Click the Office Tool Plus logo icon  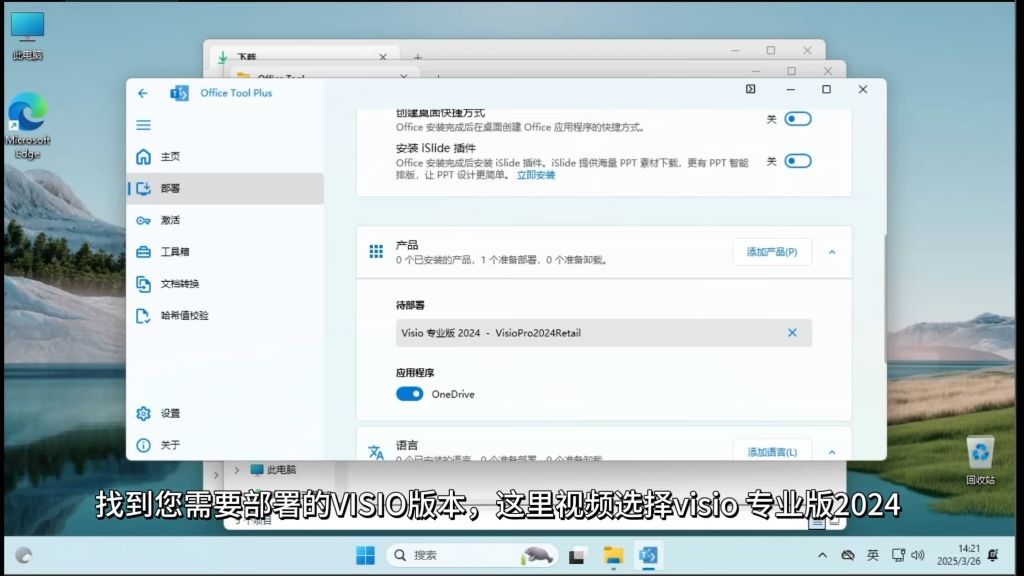180,93
